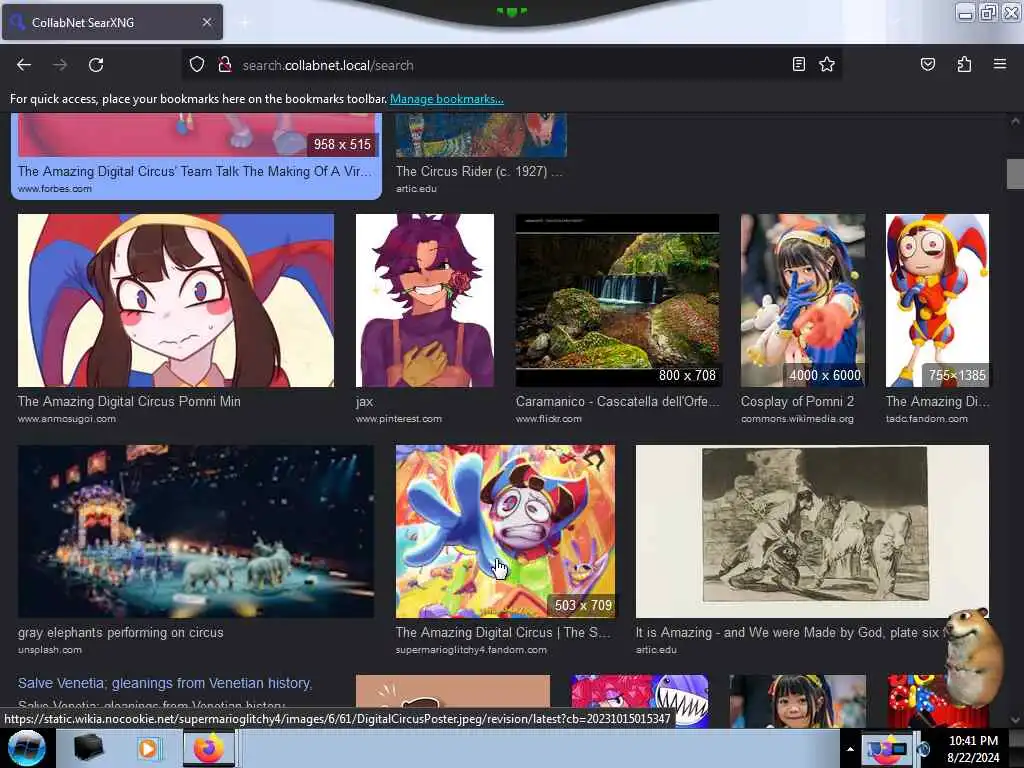Click the scrollbar up arrow

1015,121
